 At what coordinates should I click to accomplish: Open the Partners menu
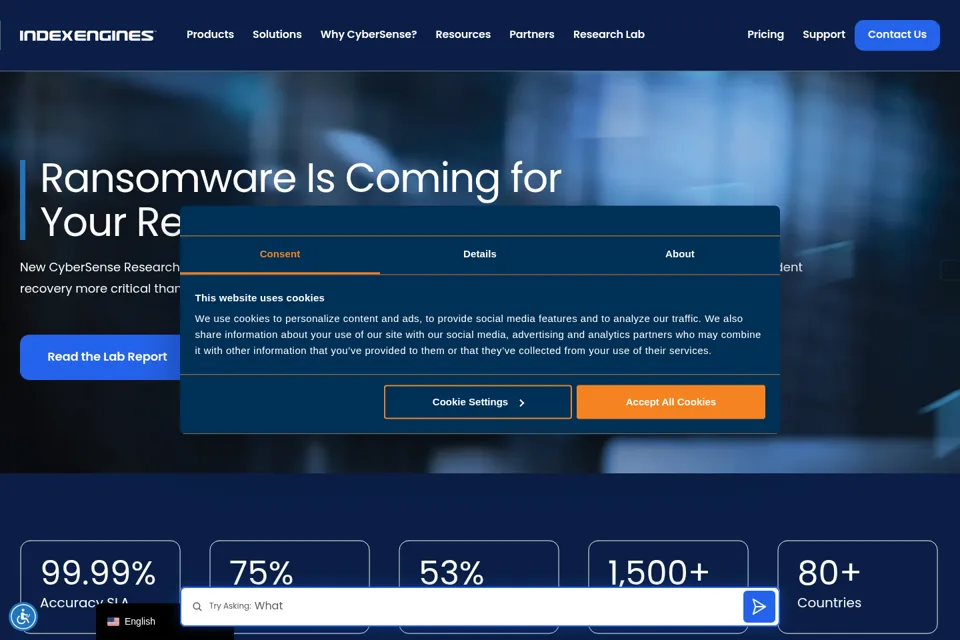click(x=531, y=34)
